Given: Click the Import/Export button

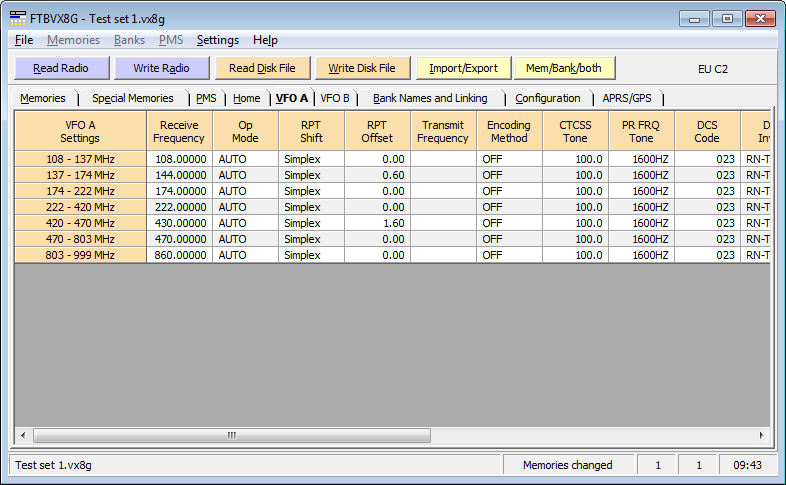Looking at the screenshot, I should [464, 68].
